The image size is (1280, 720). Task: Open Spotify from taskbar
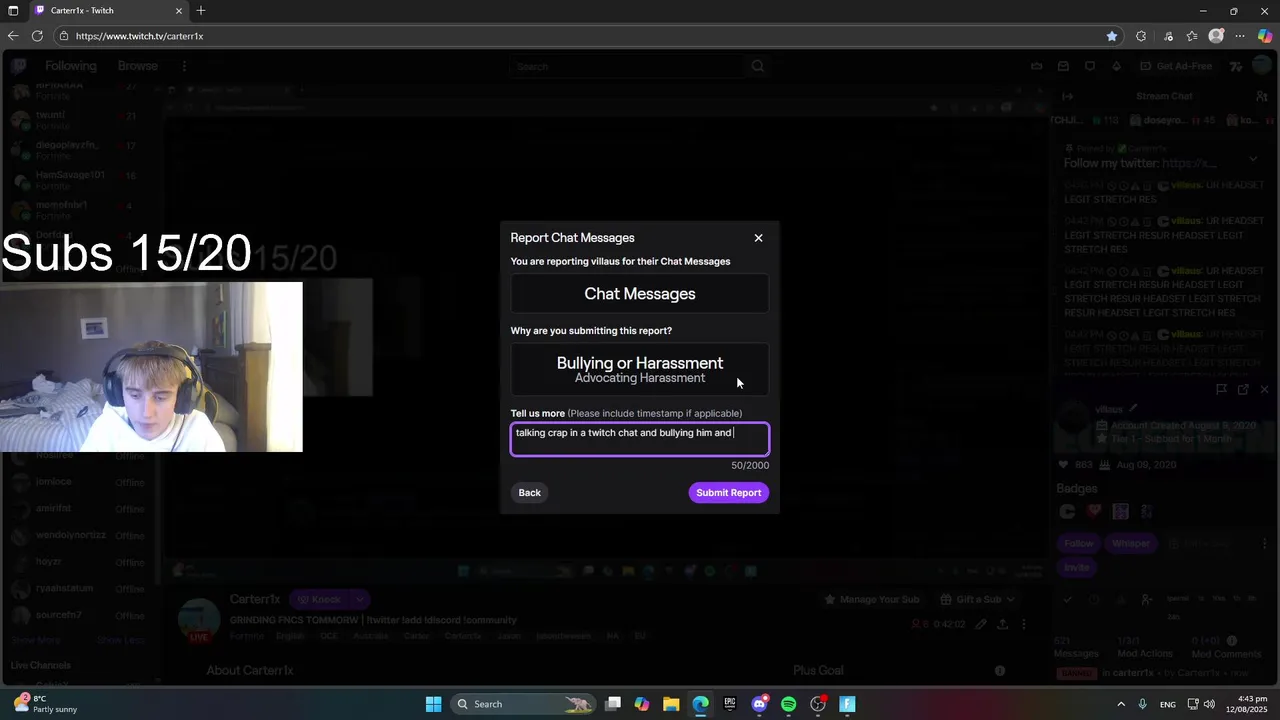point(788,704)
